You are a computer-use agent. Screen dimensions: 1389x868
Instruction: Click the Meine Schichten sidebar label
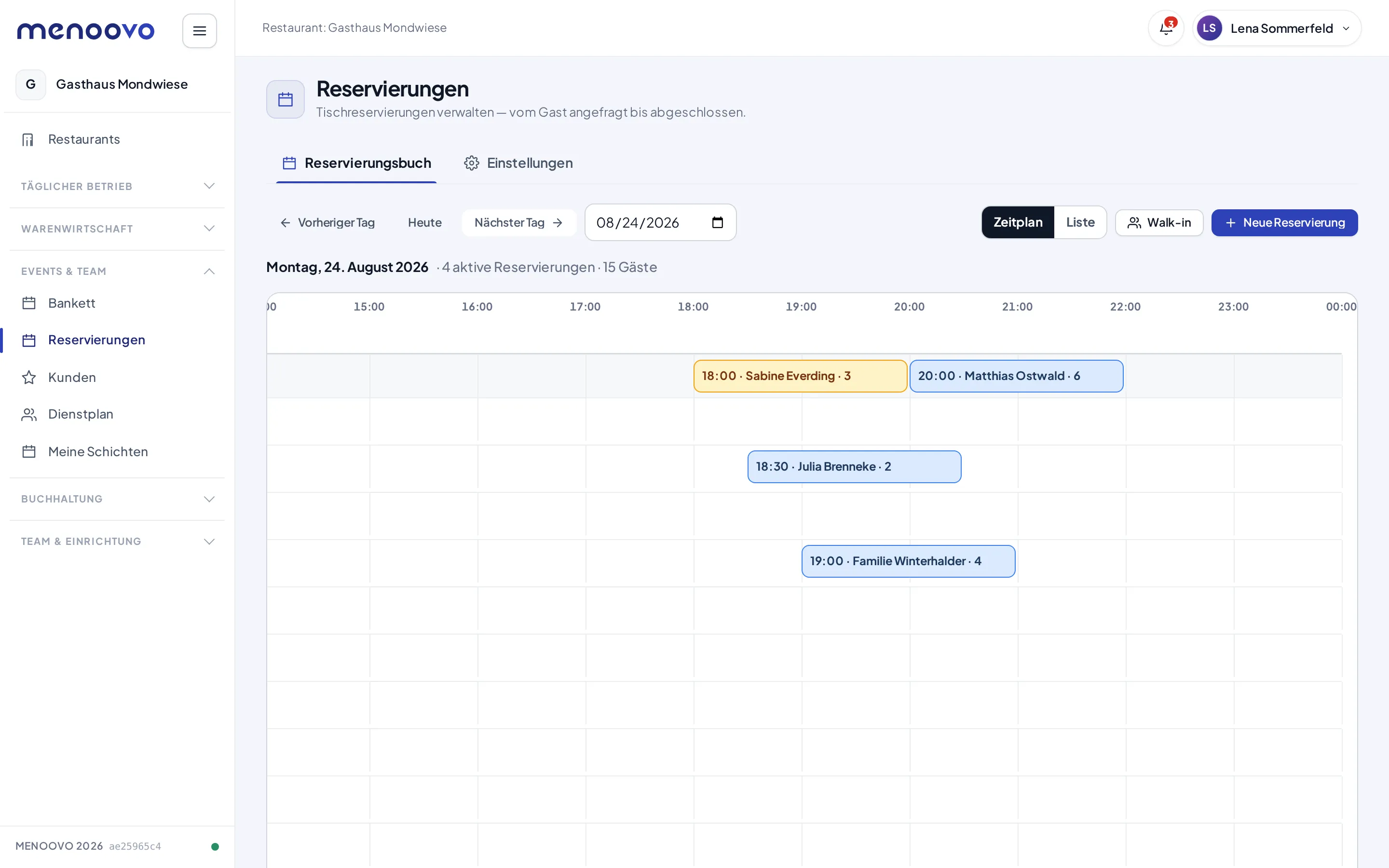point(98,452)
